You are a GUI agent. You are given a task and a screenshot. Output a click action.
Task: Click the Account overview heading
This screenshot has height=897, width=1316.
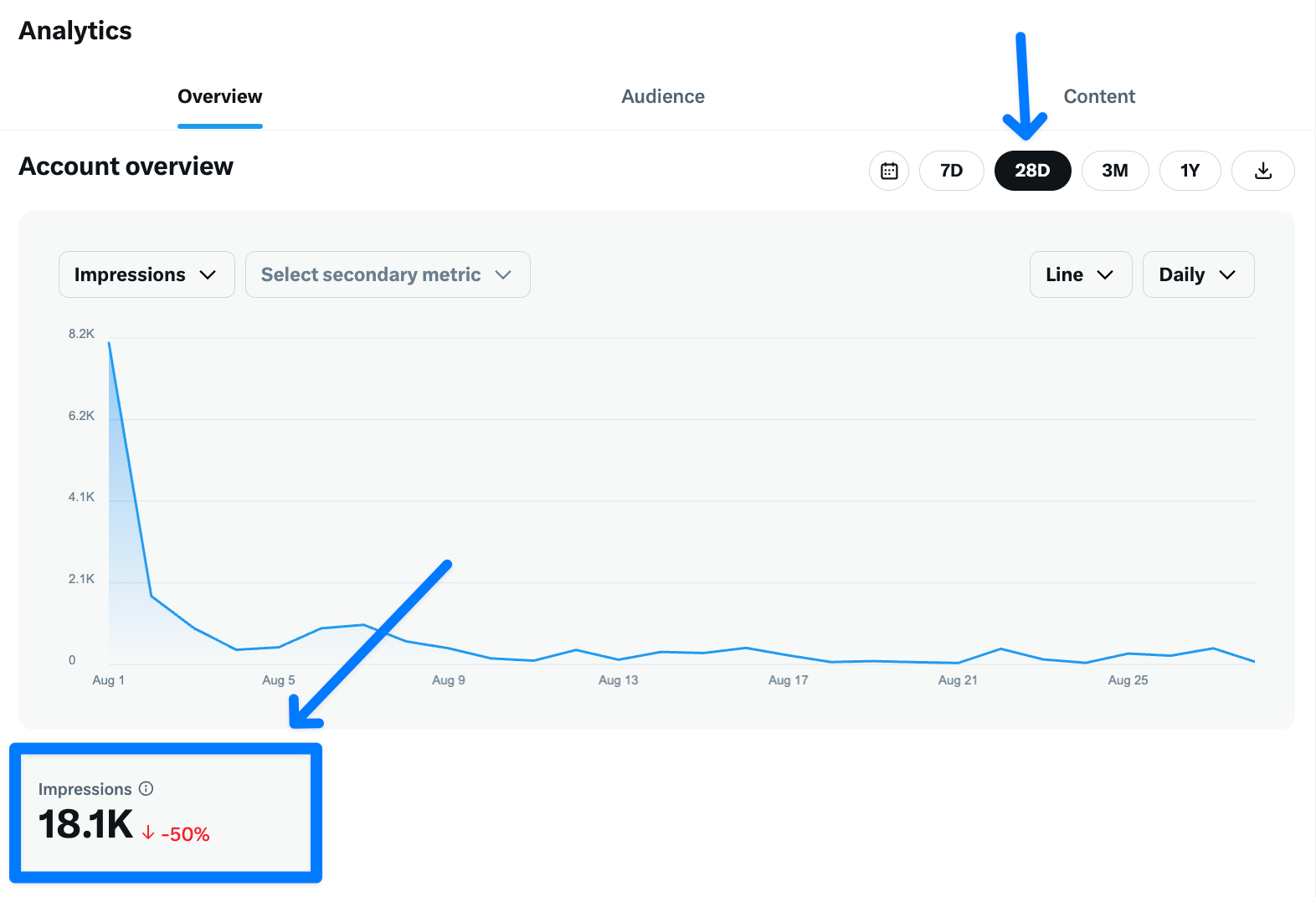pyautogui.click(x=126, y=167)
